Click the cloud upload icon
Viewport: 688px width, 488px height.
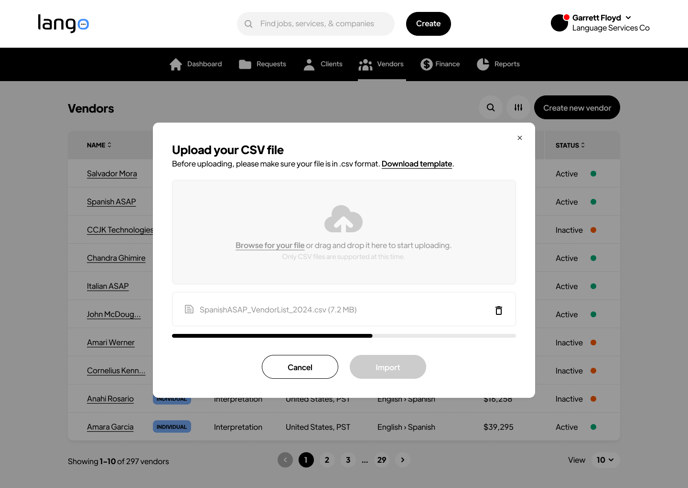(343, 219)
